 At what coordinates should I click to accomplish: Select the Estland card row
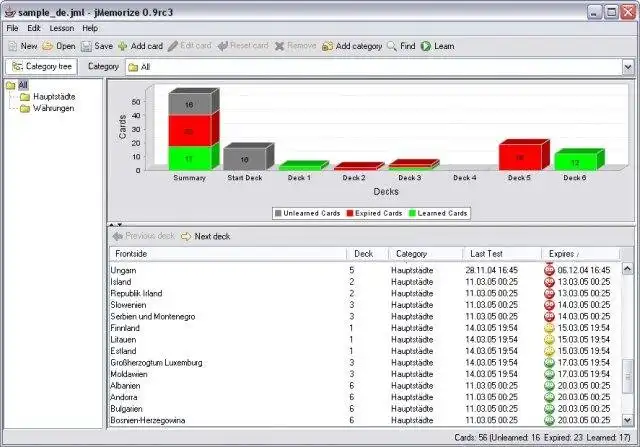[x=365, y=351]
